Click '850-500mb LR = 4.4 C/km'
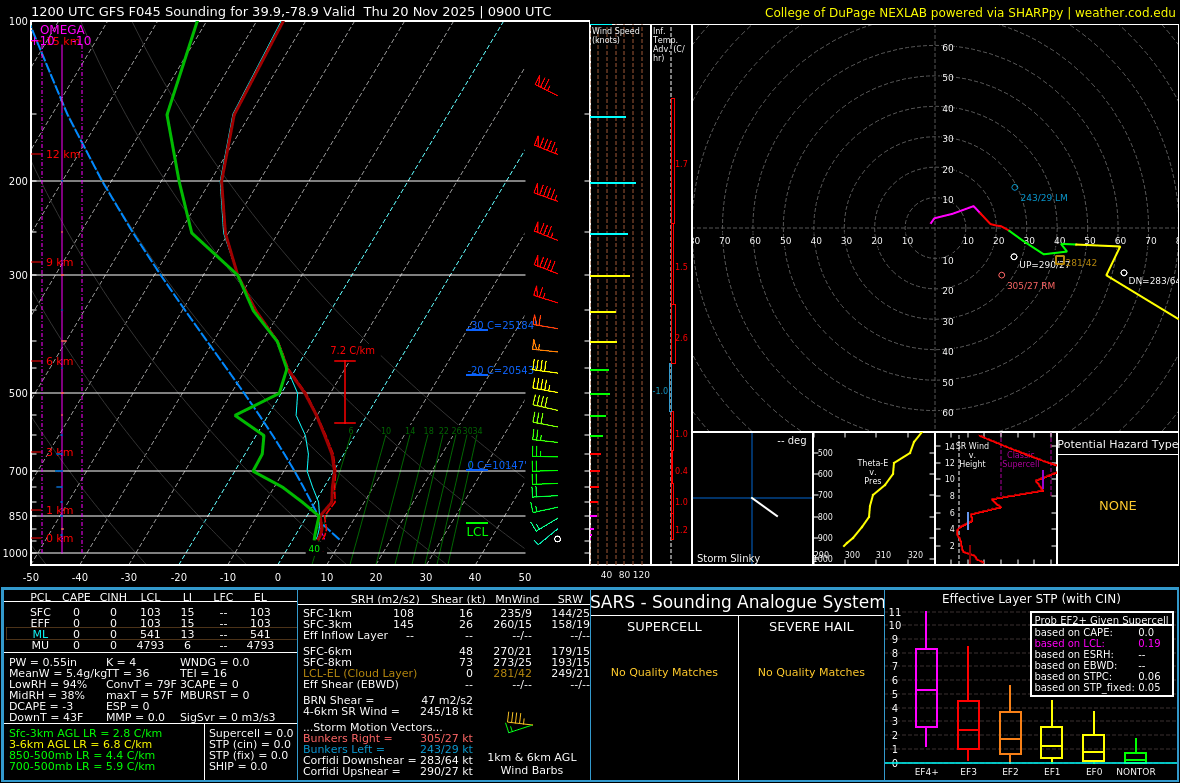This screenshot has width=1180, height=783. click(x=82, y=755)
